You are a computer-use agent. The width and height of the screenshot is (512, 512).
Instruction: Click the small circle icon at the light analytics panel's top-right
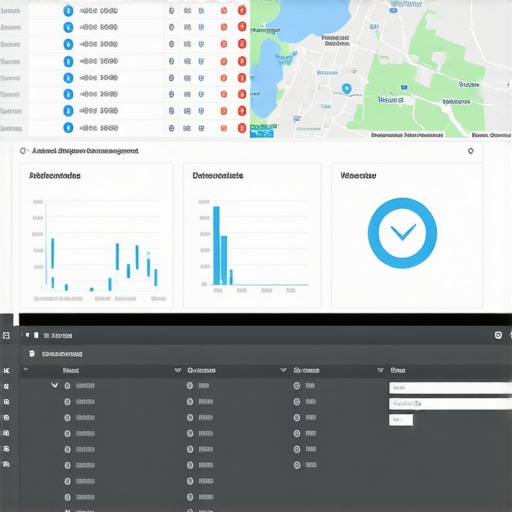click(471, 151)
